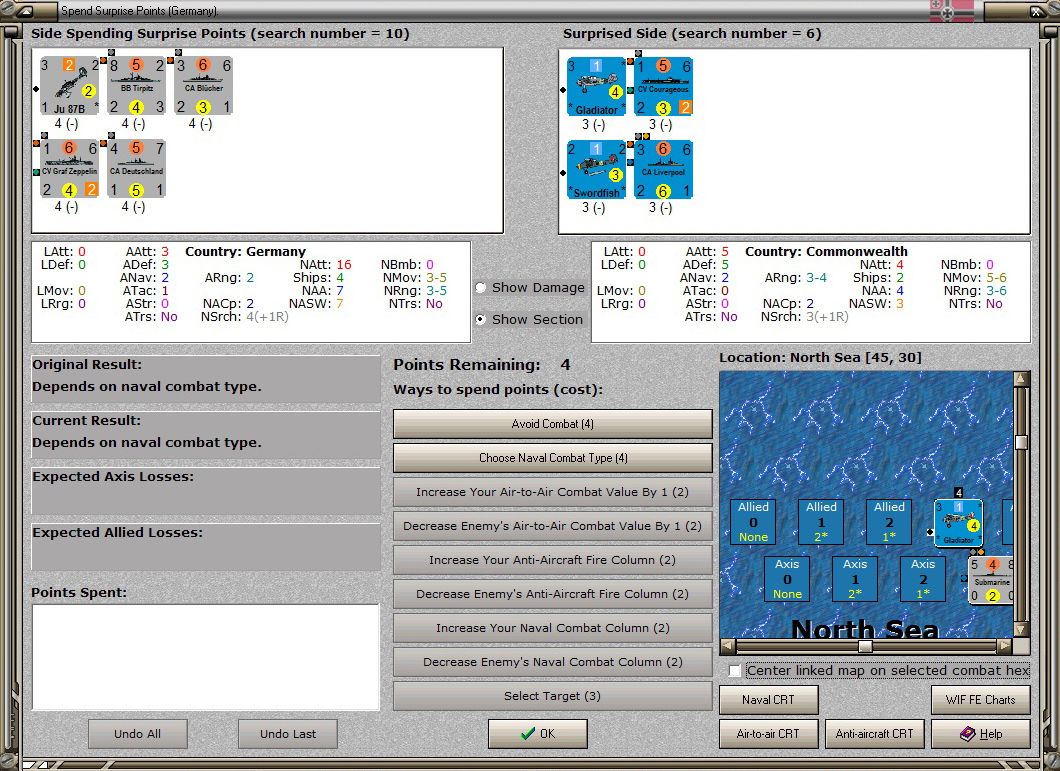Click Avoid Combat (4) button
Viewport: 1060px width, 771px height.
552,424
